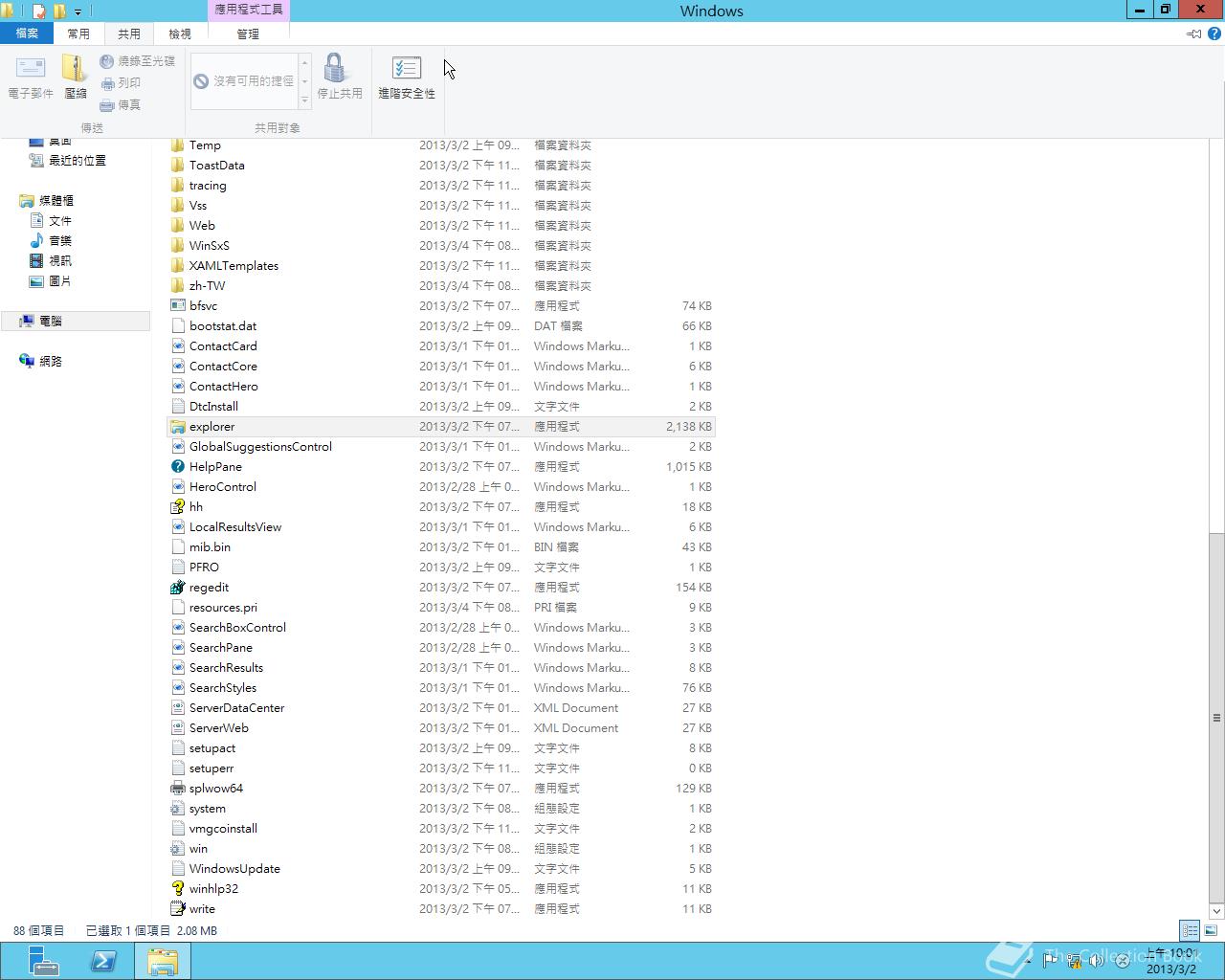Click the 列印 print item in ribbon
The image size is (1225, 980).
pyautogui.click(x=121, y=83)
